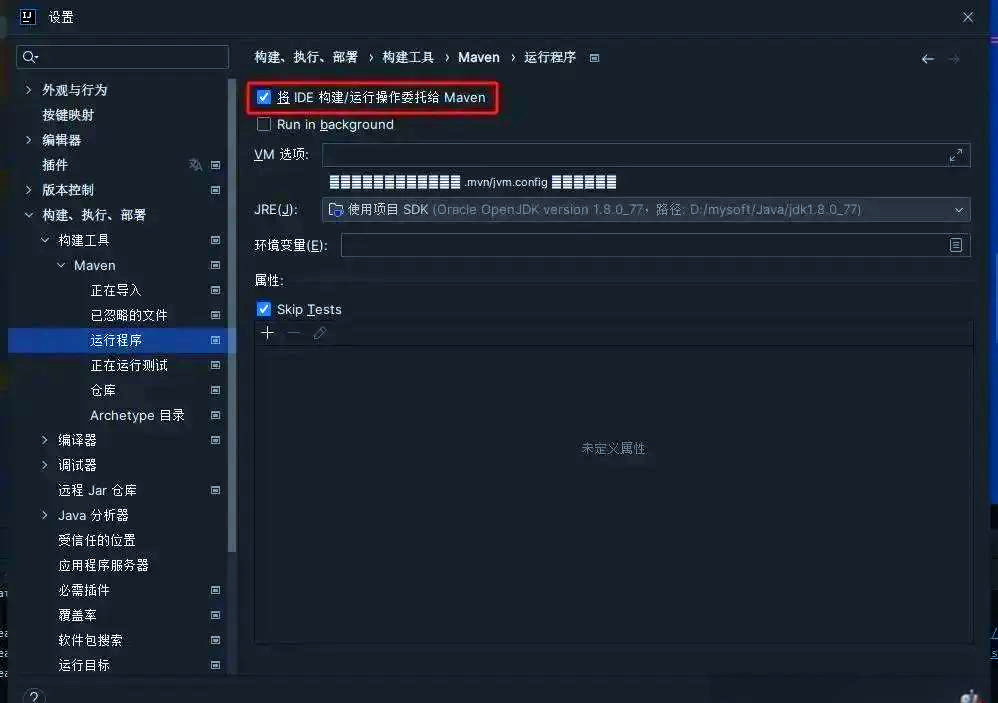Expand the 调试器 tree node
This screenshot has height=703, width=998.
[x=45, y=465]
